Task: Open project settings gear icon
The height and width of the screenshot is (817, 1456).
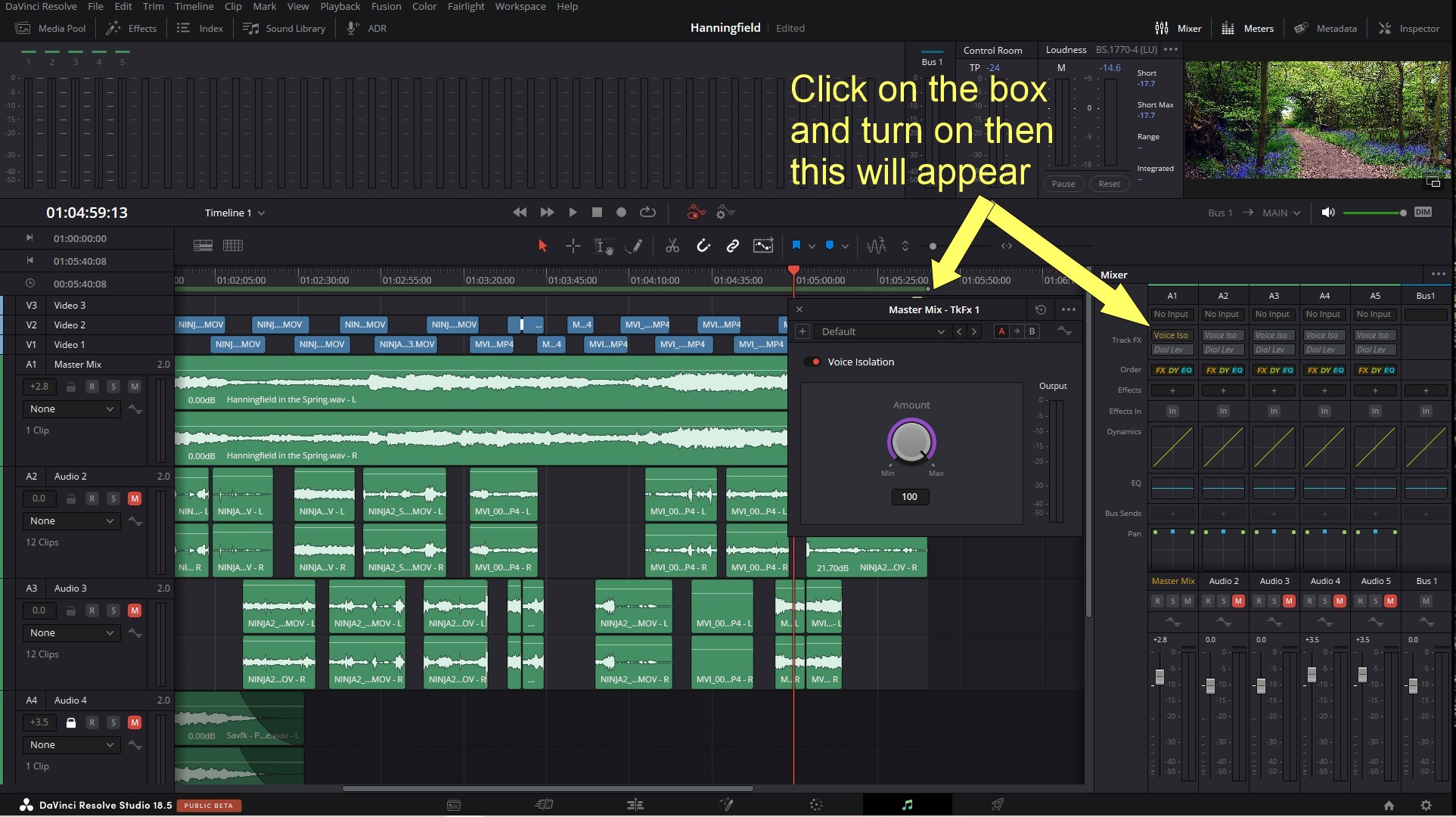Action: tap(1426, 806)
